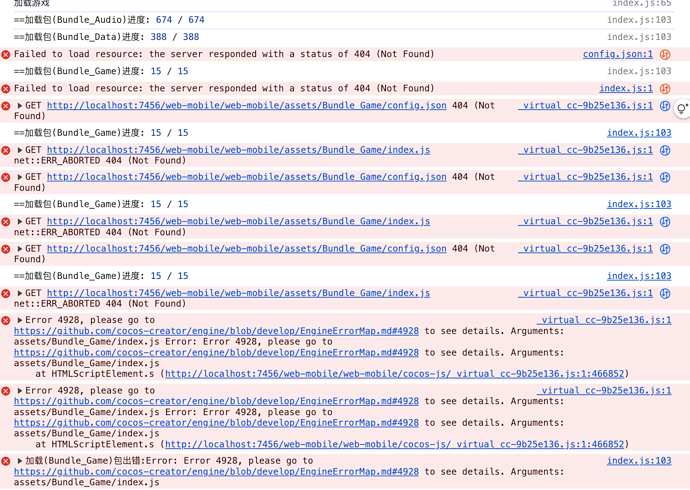Screen dimensions: 690x490
Task: Click the blue icon beside the last GET index.js row
Action: (665, 293)
